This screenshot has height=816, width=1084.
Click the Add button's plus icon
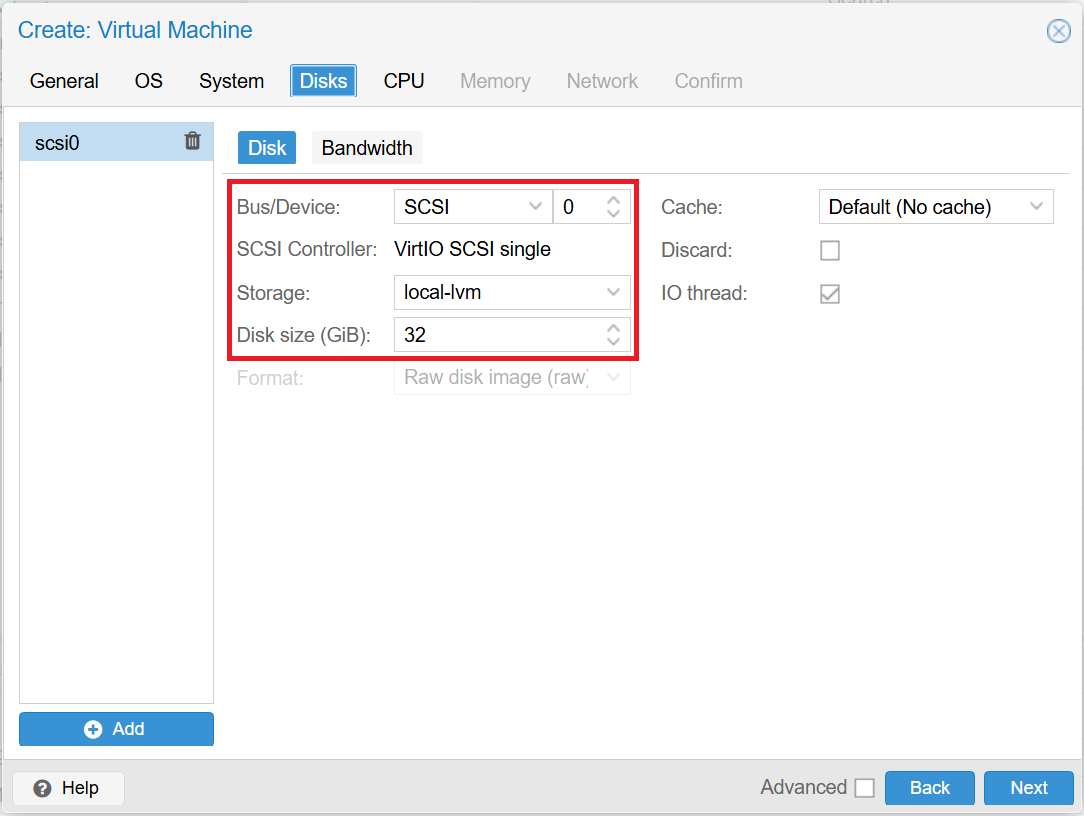pyautogui.click(x=93, y=729)
